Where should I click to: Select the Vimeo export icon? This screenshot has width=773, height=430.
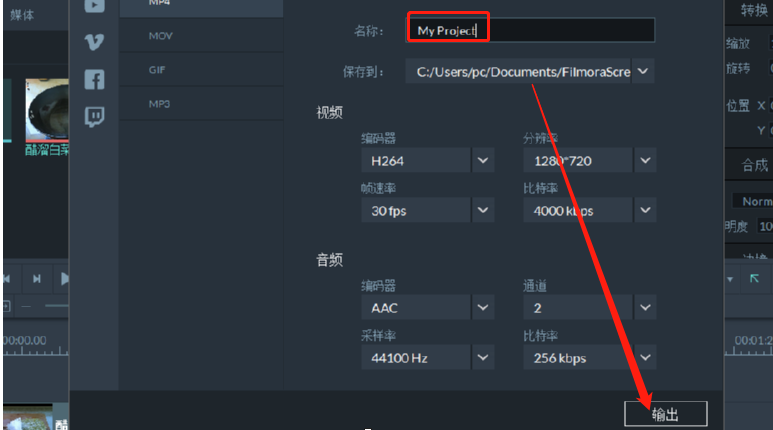click(x=94, y=42)
